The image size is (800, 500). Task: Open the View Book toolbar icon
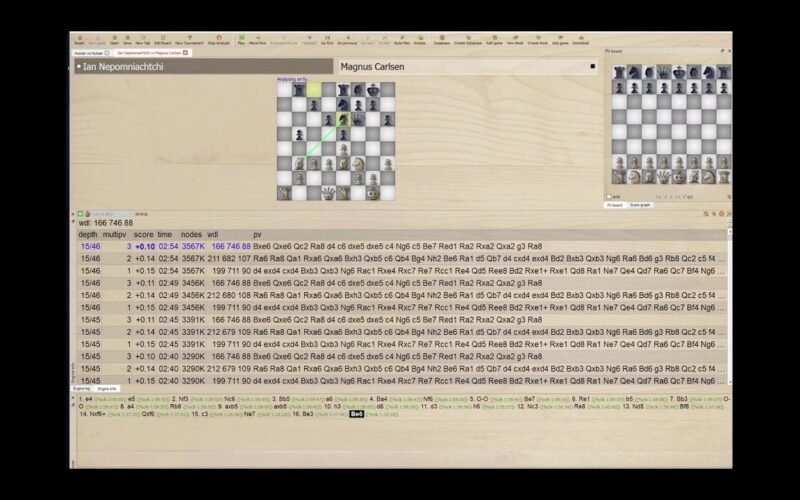tap(515, 40)
